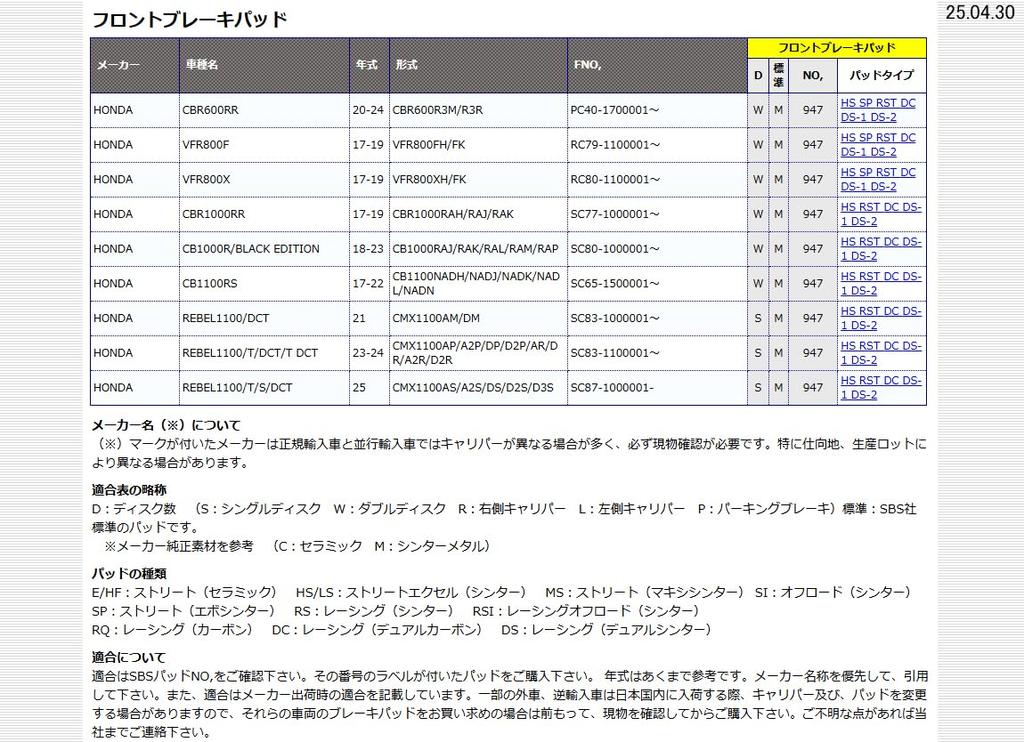Open pad type link for VFR800F row
This screenshot has width=1024, height=742.
(x=877, y=145)
